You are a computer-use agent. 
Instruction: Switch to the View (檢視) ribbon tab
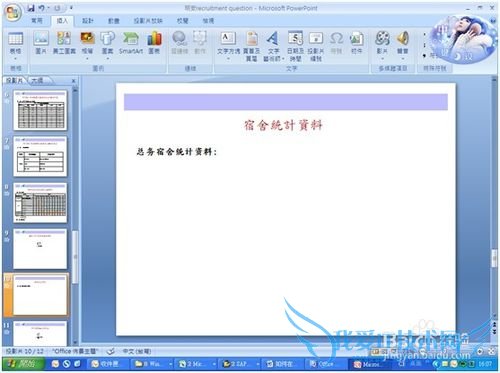pos(208,21)
